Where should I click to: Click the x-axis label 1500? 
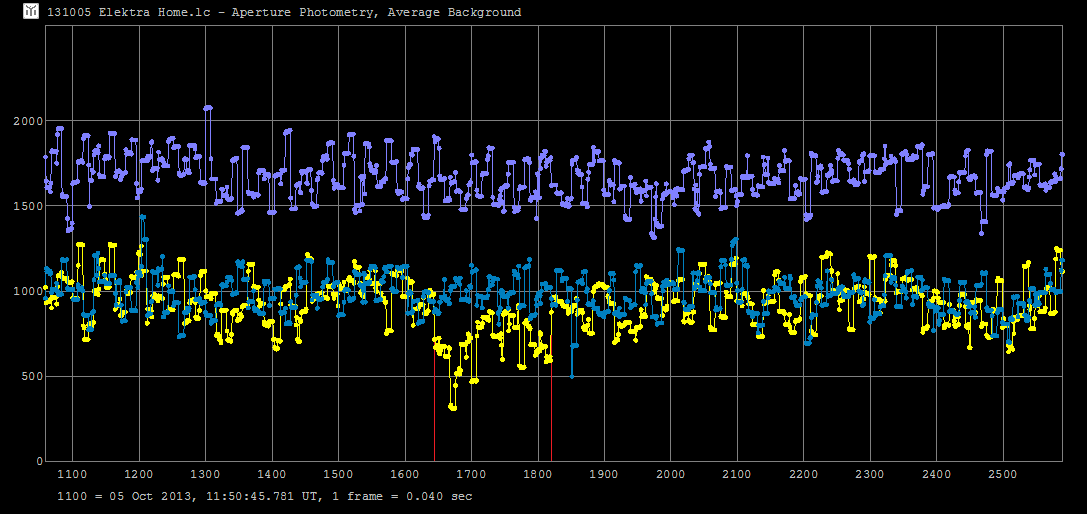coord(338,474)
